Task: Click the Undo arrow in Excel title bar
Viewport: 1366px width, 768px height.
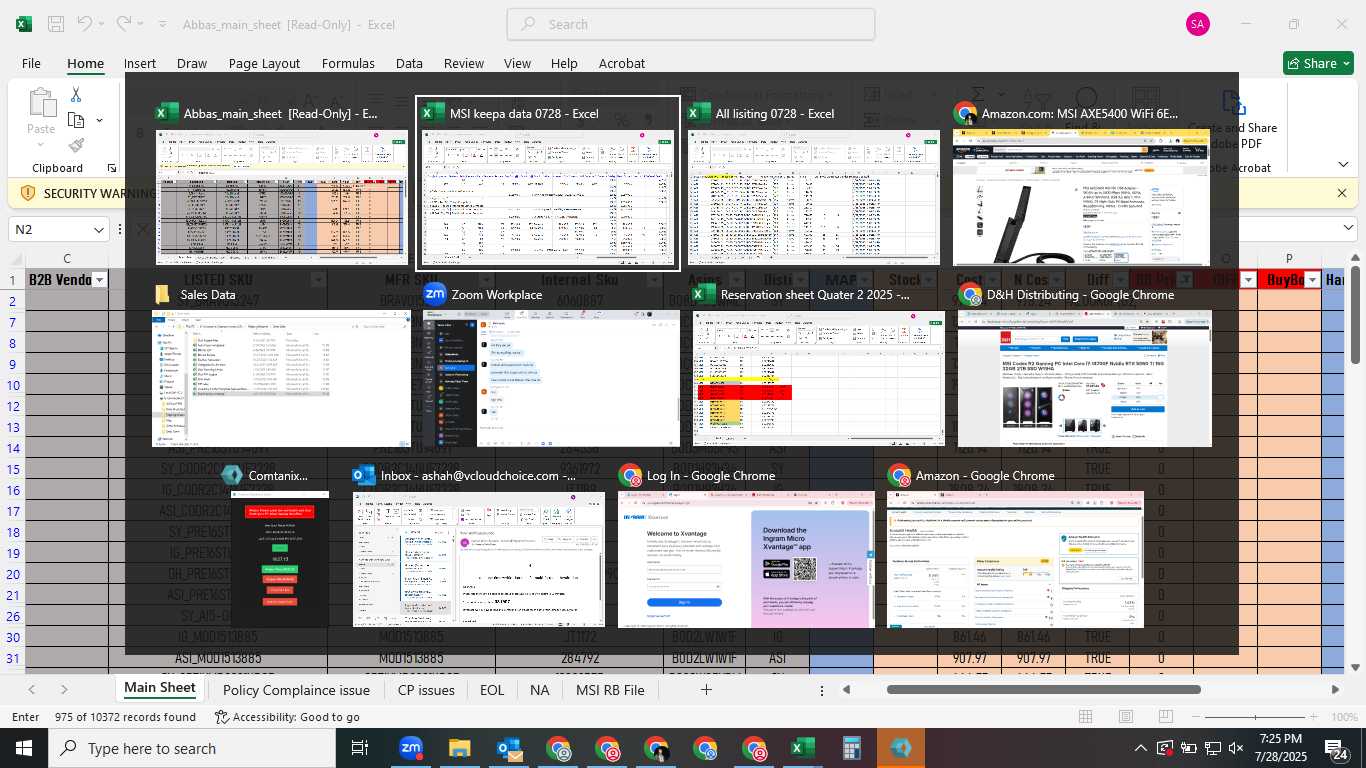Action: point(85,24)
